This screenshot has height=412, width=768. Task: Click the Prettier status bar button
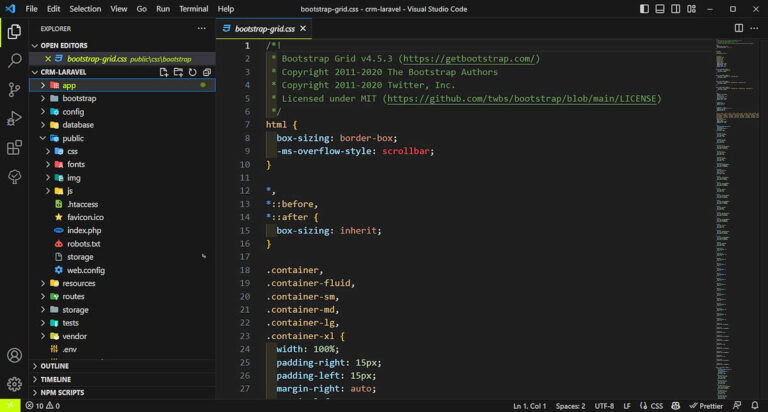[706, 406]
